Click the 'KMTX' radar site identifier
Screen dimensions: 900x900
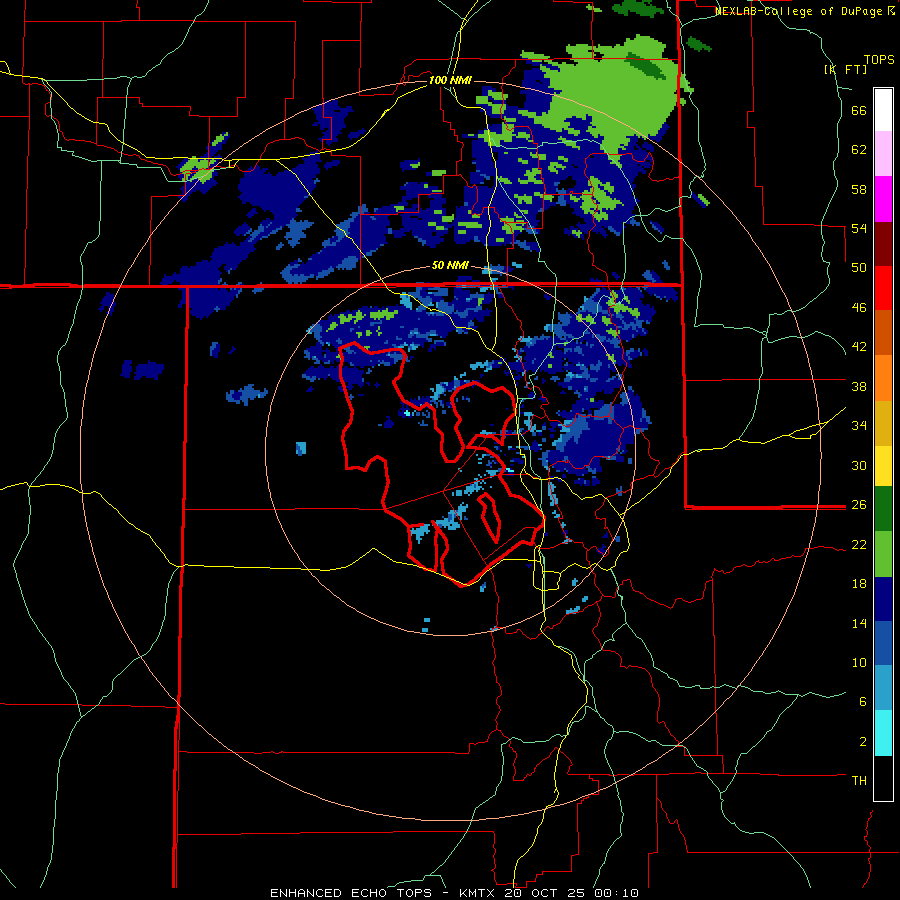point(476,893)
